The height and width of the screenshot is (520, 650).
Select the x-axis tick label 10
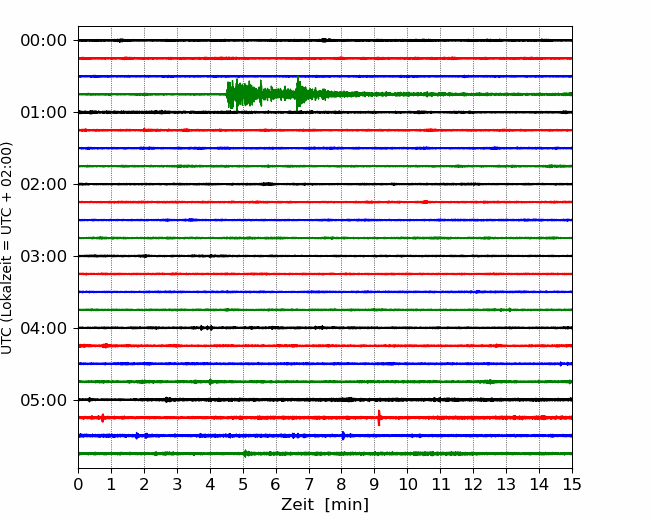(x=407, y=484)
